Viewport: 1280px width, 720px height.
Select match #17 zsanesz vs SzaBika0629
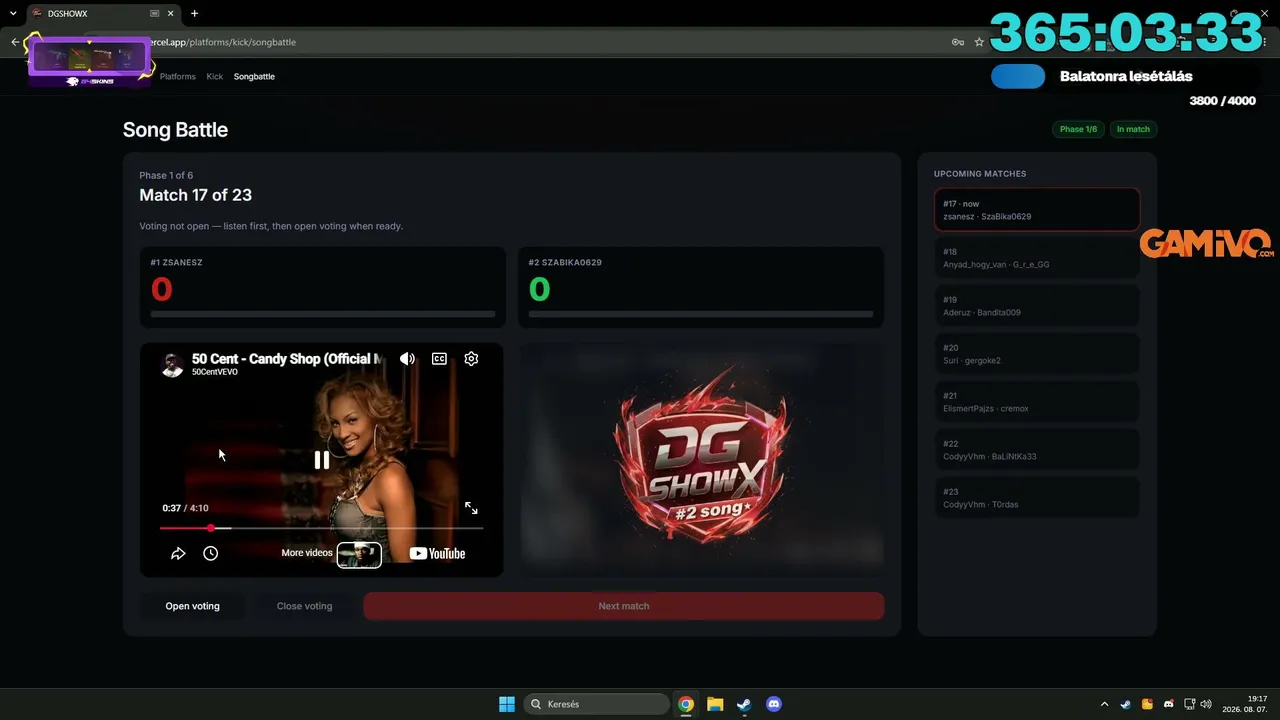pyautogui.click(x=1037, y=210)
